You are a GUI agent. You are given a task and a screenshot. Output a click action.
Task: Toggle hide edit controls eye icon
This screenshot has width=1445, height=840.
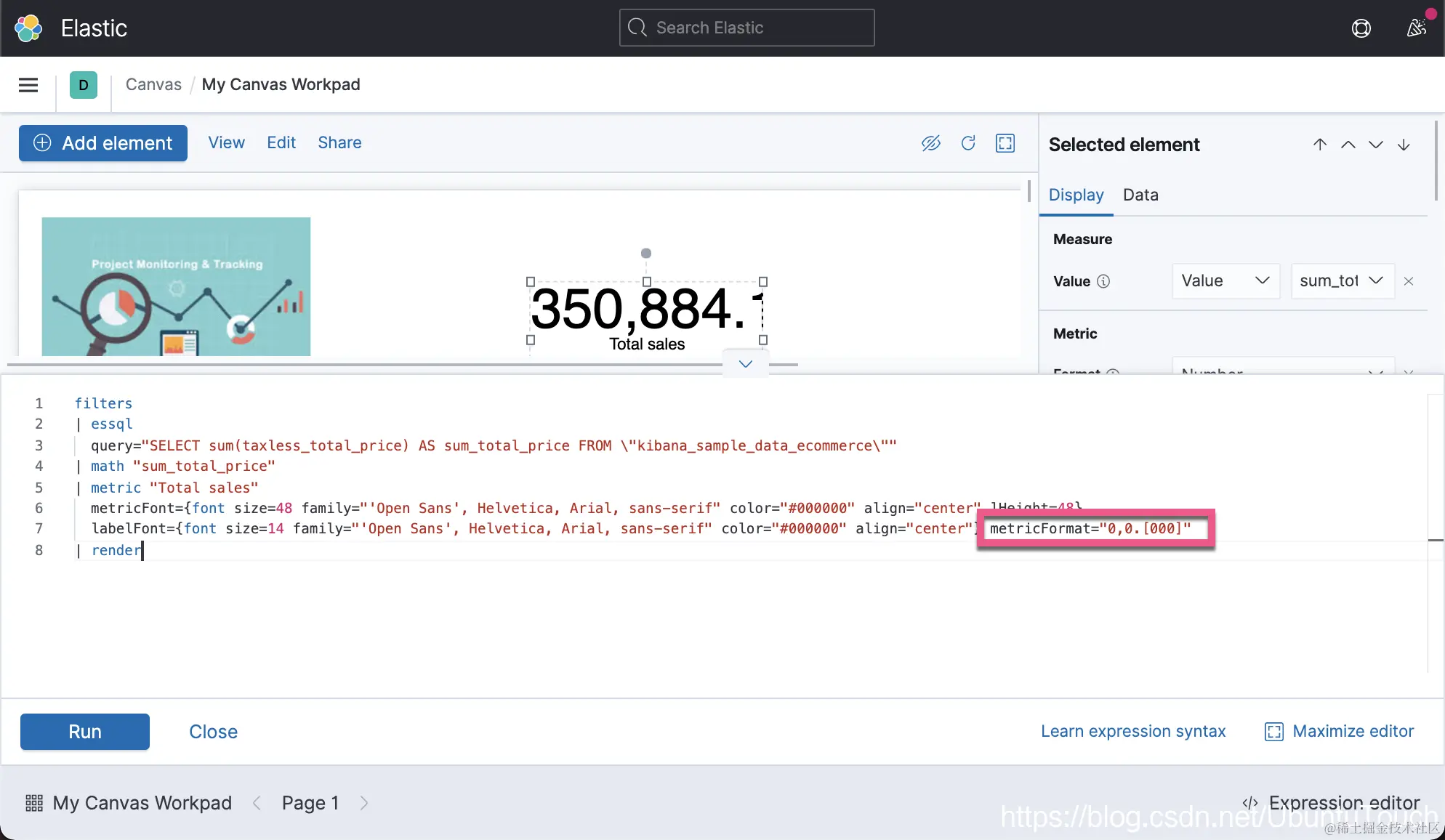pos(930,143)
